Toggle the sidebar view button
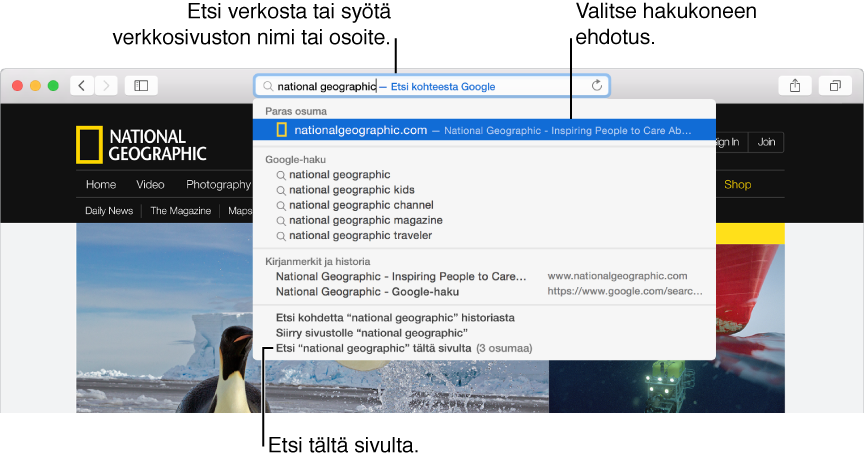The height and width of the screenshot is (464, 864). (x=141, y=86)
